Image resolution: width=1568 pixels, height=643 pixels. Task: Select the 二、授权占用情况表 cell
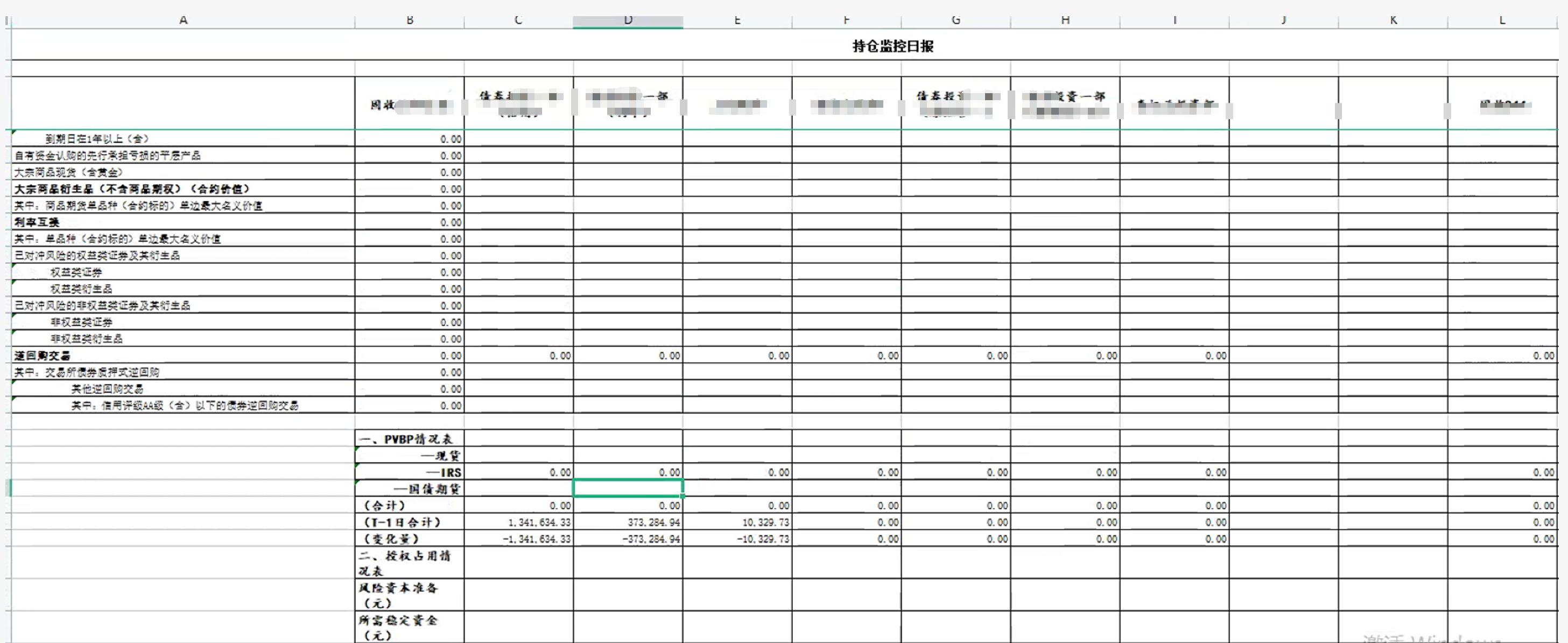pos(405,563)
